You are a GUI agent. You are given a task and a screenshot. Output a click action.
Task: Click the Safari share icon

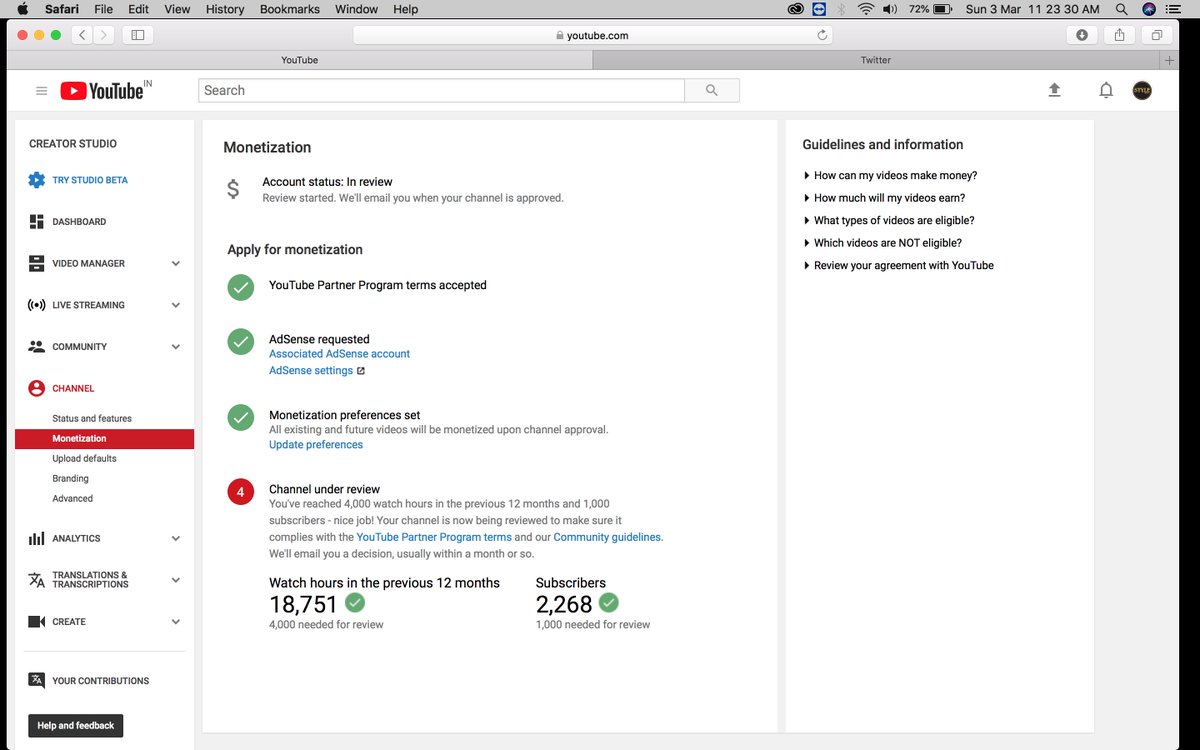(x=1119, y=35)
